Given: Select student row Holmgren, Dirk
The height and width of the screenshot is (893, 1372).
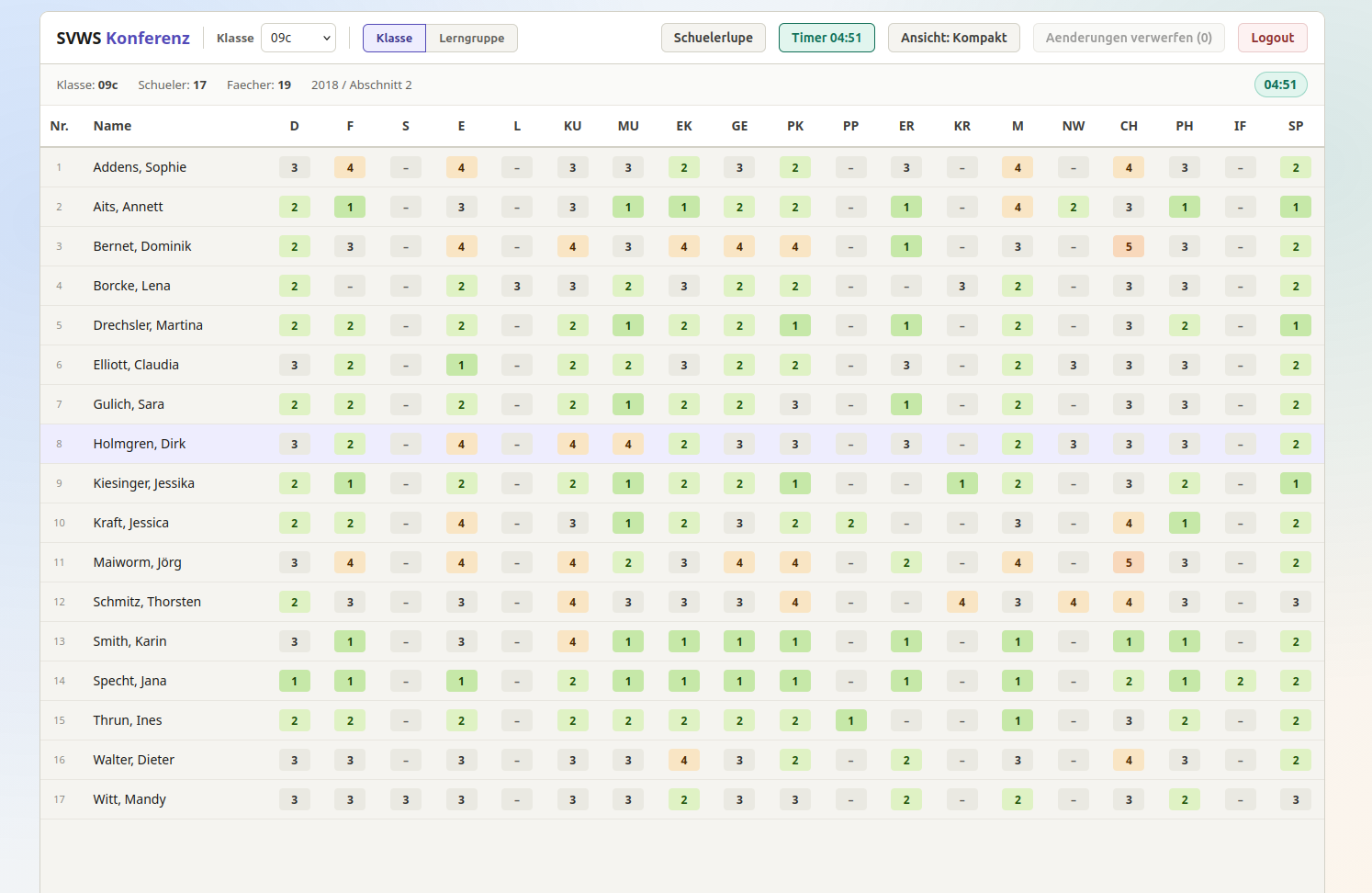Looking at the screenshot, I should [140, 444].
